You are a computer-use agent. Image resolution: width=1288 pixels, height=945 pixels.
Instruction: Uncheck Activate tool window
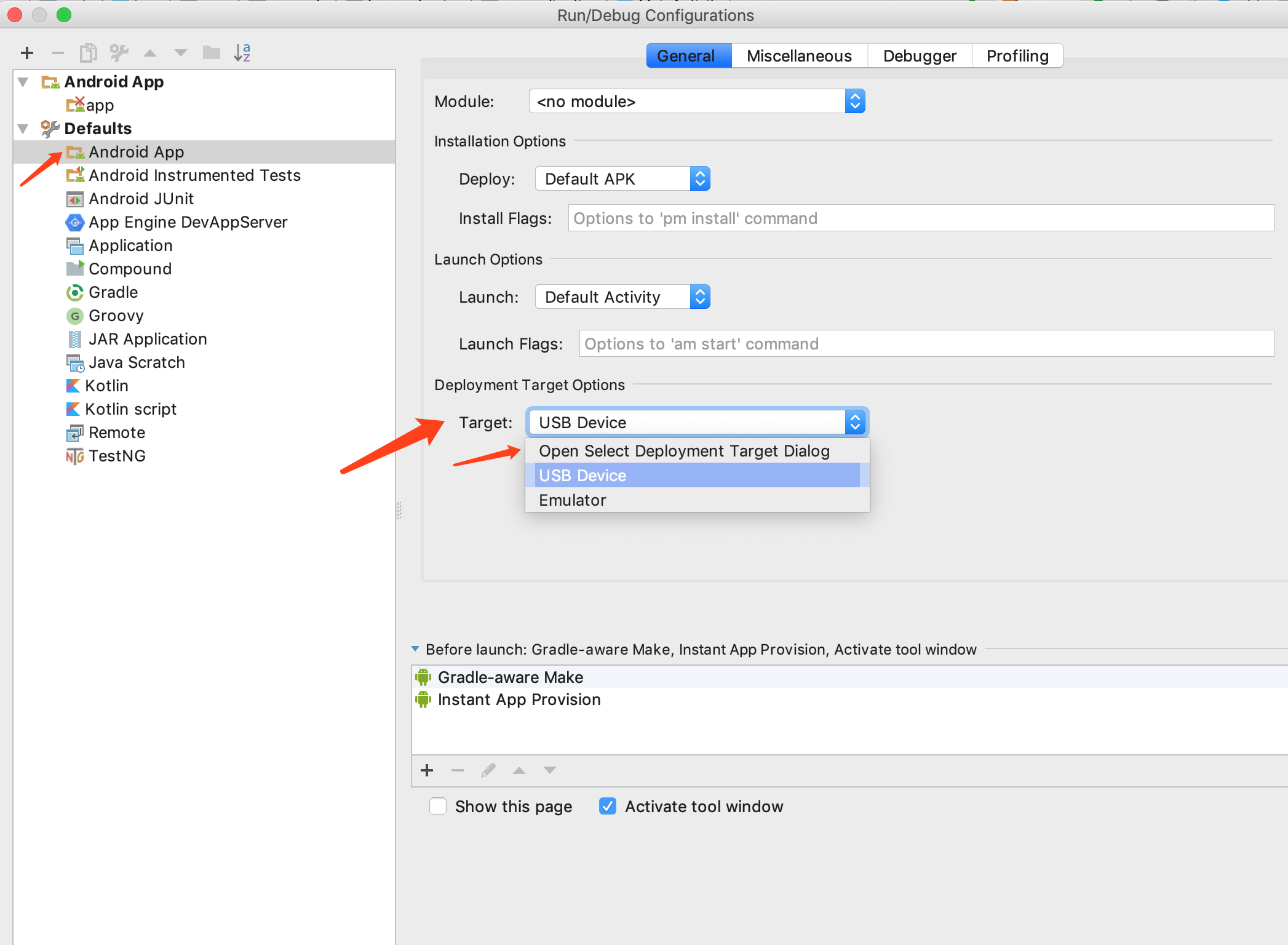[608, 806]
